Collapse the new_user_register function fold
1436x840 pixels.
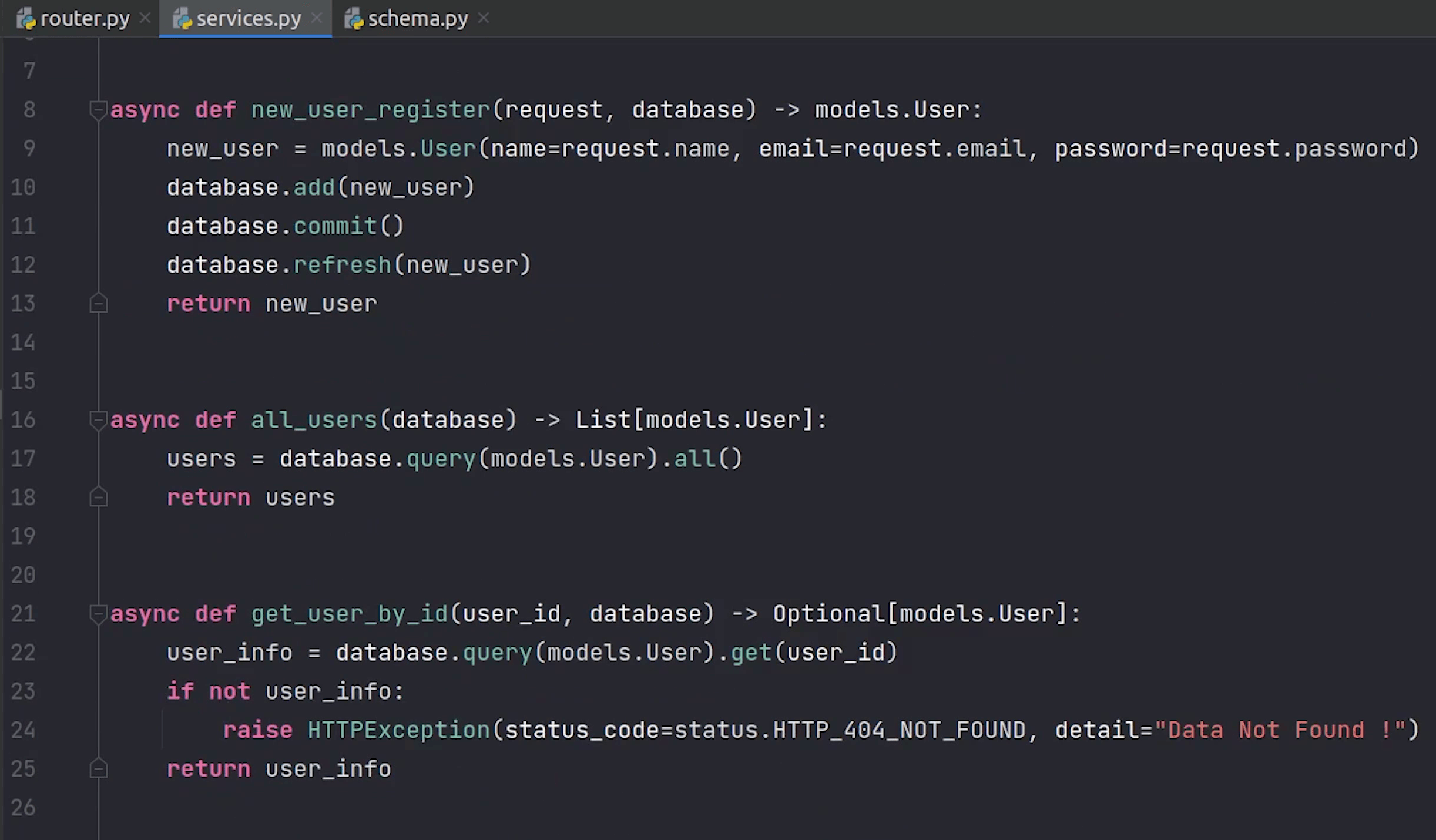(x=98, y=109)
